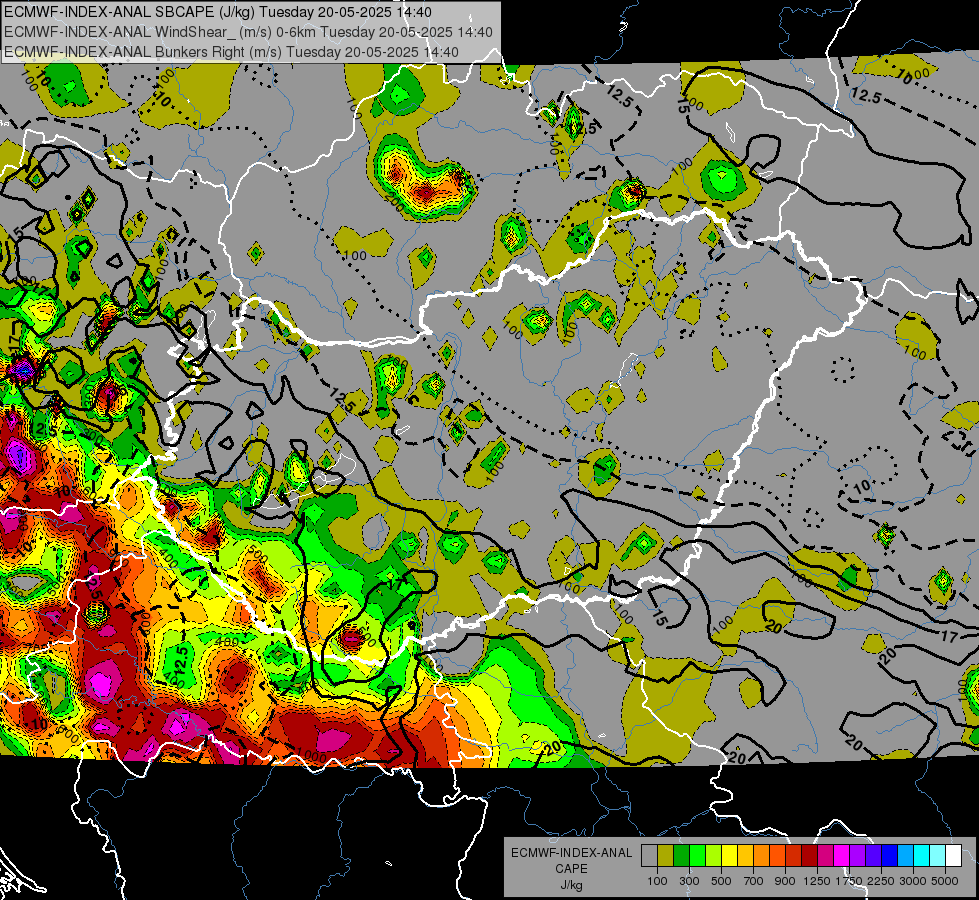Click the 700 legend tick label
Screen dimensions: 979x900
[754, 881]
